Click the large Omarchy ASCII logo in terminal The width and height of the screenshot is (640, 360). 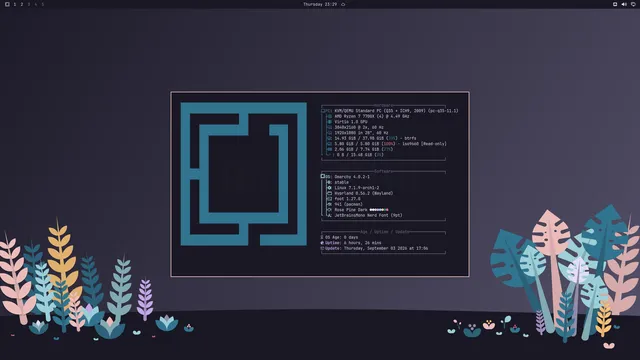coord(244,174)
